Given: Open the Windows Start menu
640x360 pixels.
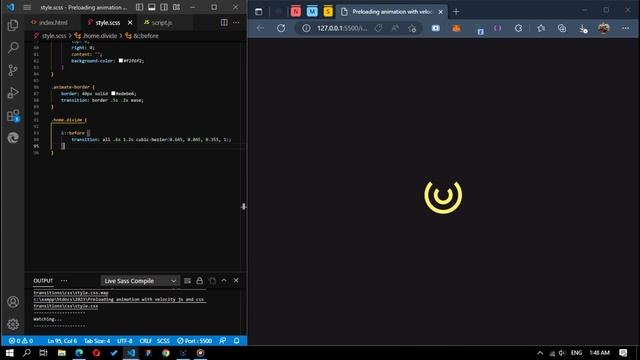Looking at the screenshot, I should coord(10,353).
